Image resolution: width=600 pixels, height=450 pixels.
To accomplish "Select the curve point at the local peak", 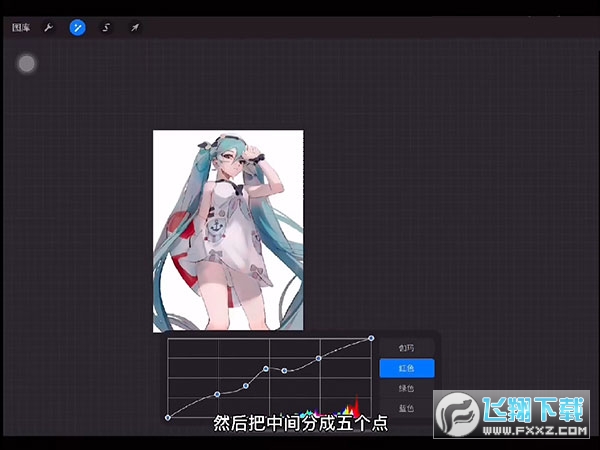I will [266, 368].
